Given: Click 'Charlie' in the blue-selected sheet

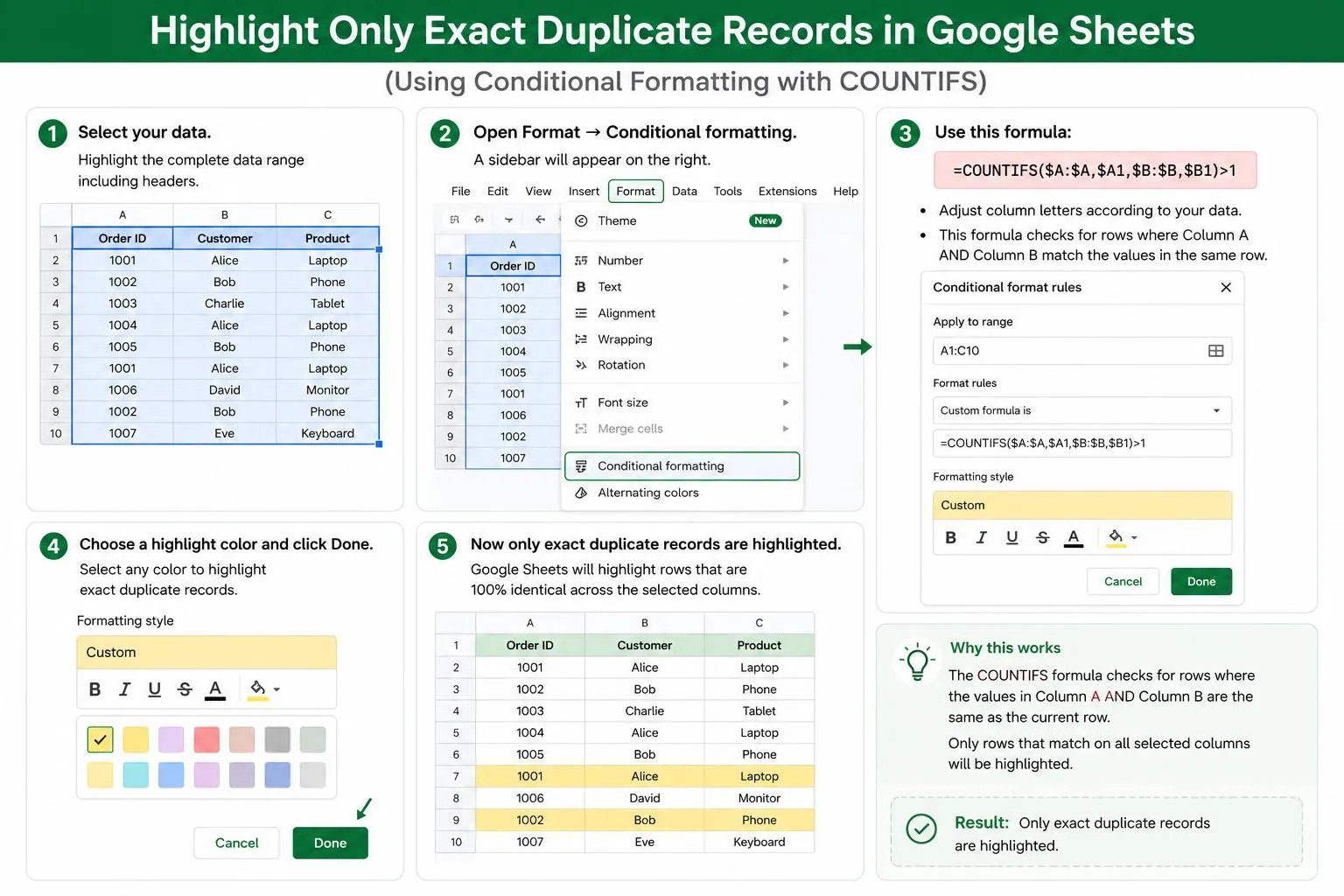Looking at the screenshot, I should coord(225,304).
